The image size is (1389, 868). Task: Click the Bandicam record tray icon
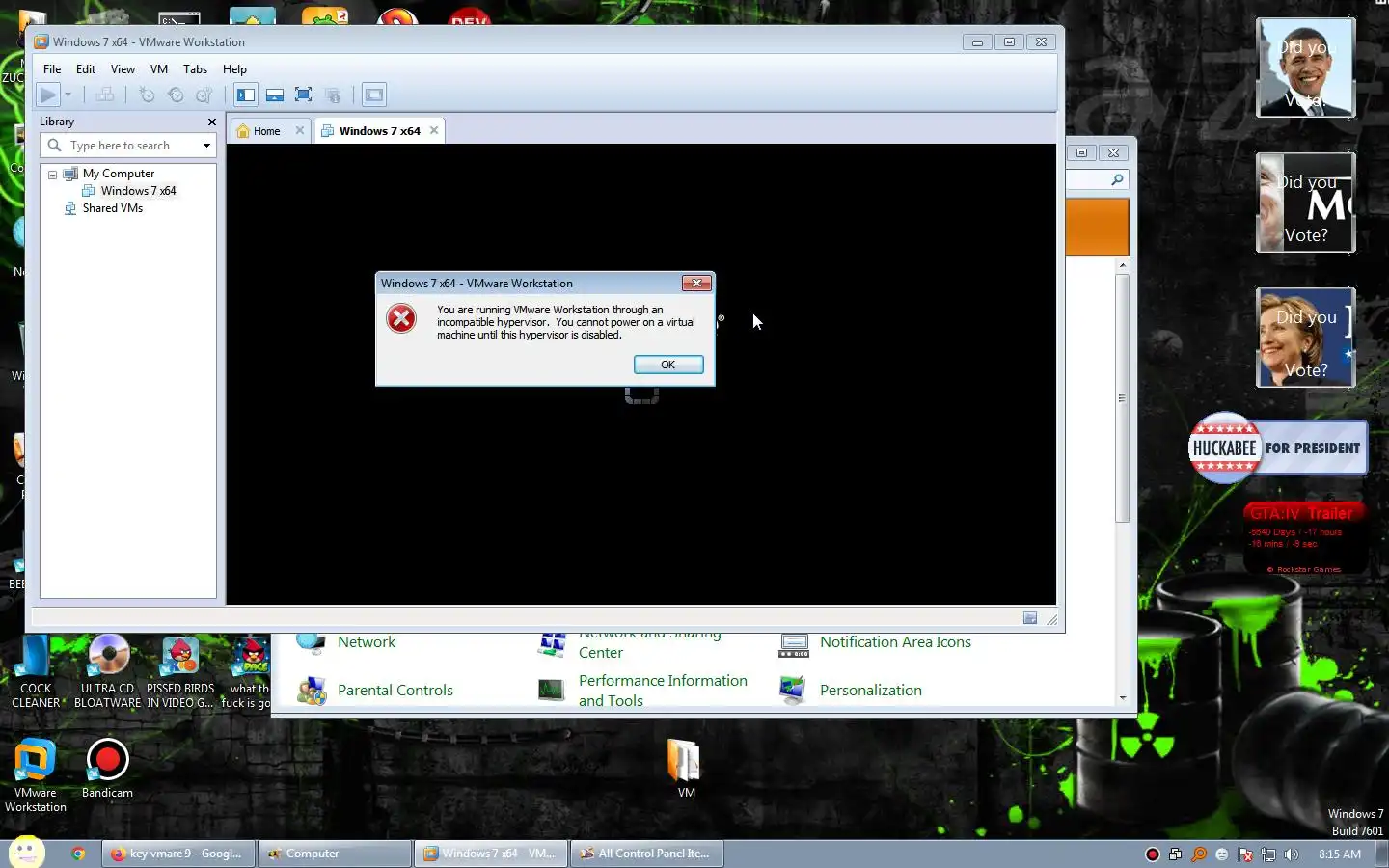coord(1152,854)
